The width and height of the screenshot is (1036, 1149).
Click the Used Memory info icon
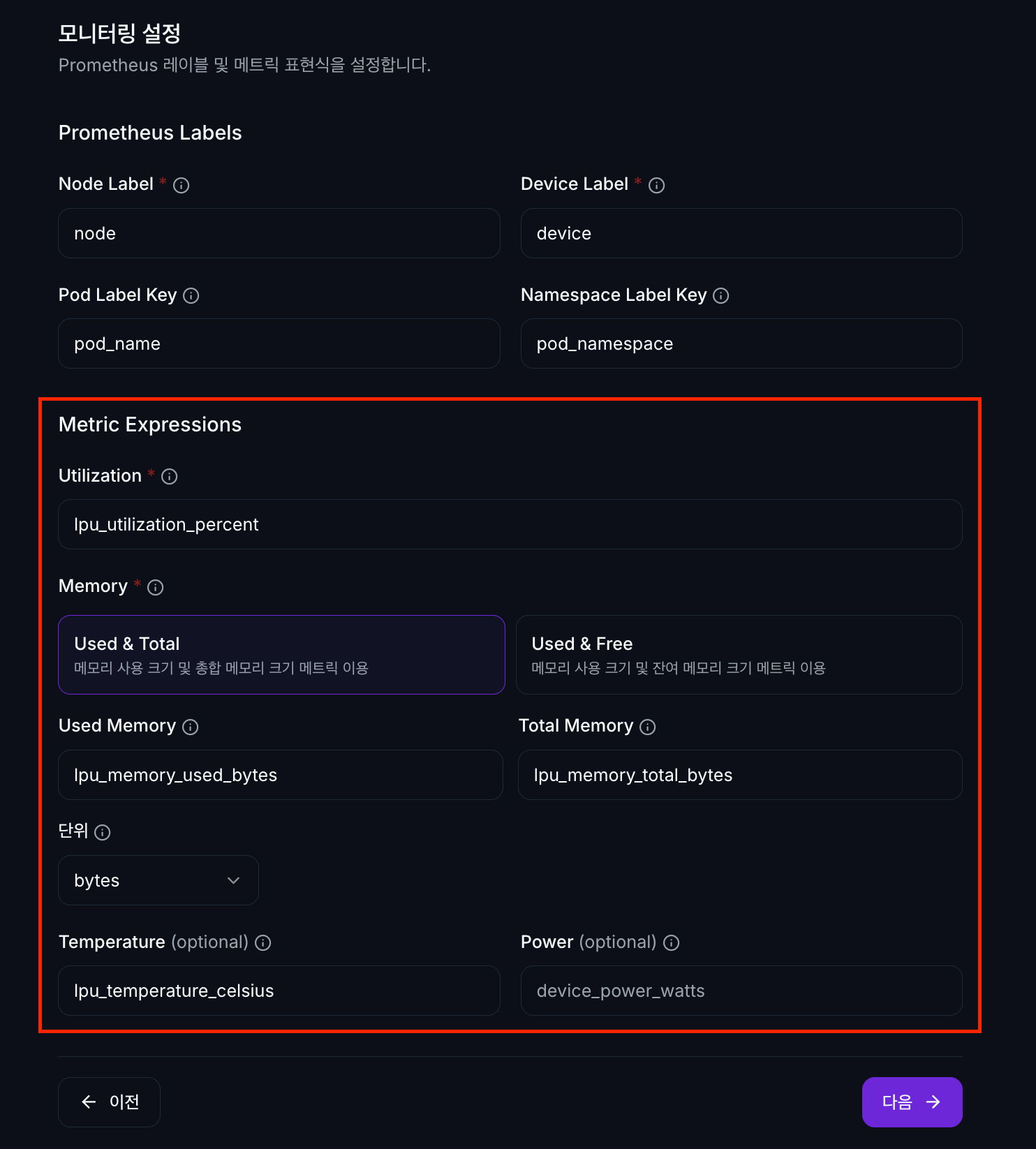(190, 727)
